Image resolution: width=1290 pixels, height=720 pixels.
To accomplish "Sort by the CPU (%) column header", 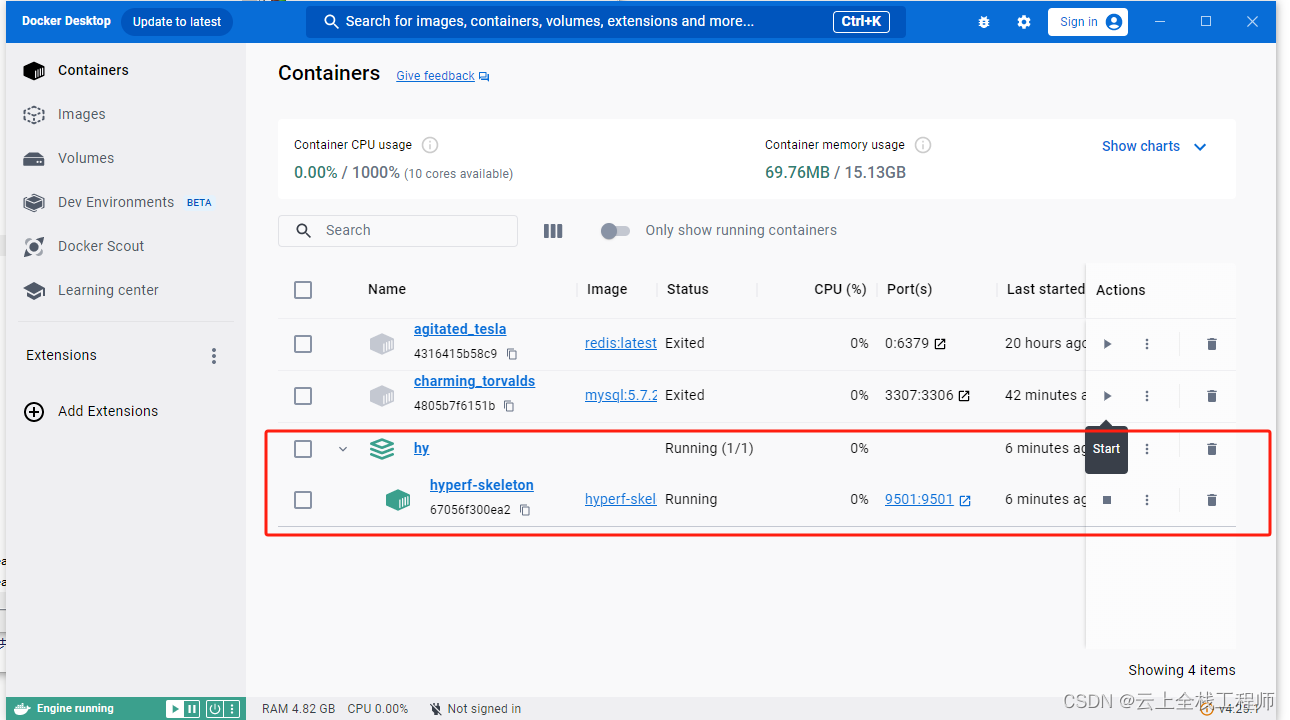I will [840, 289].
